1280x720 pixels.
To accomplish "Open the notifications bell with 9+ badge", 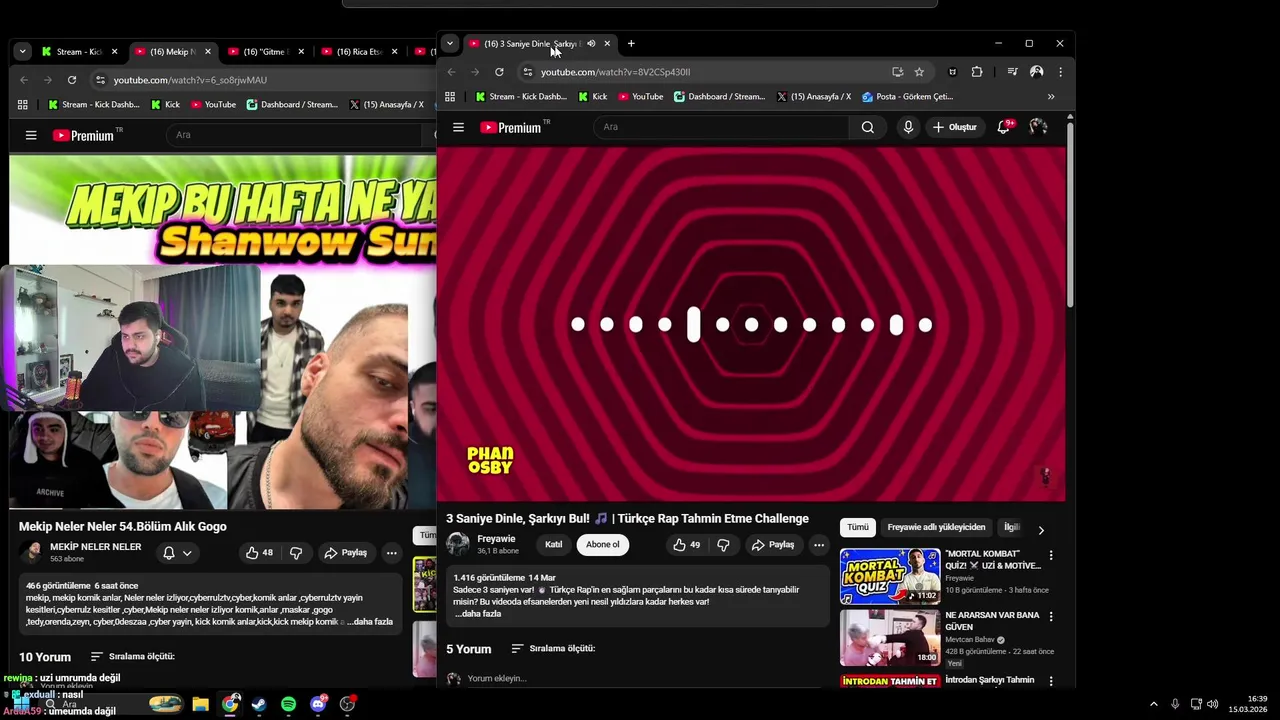I will coord(1003,127).
